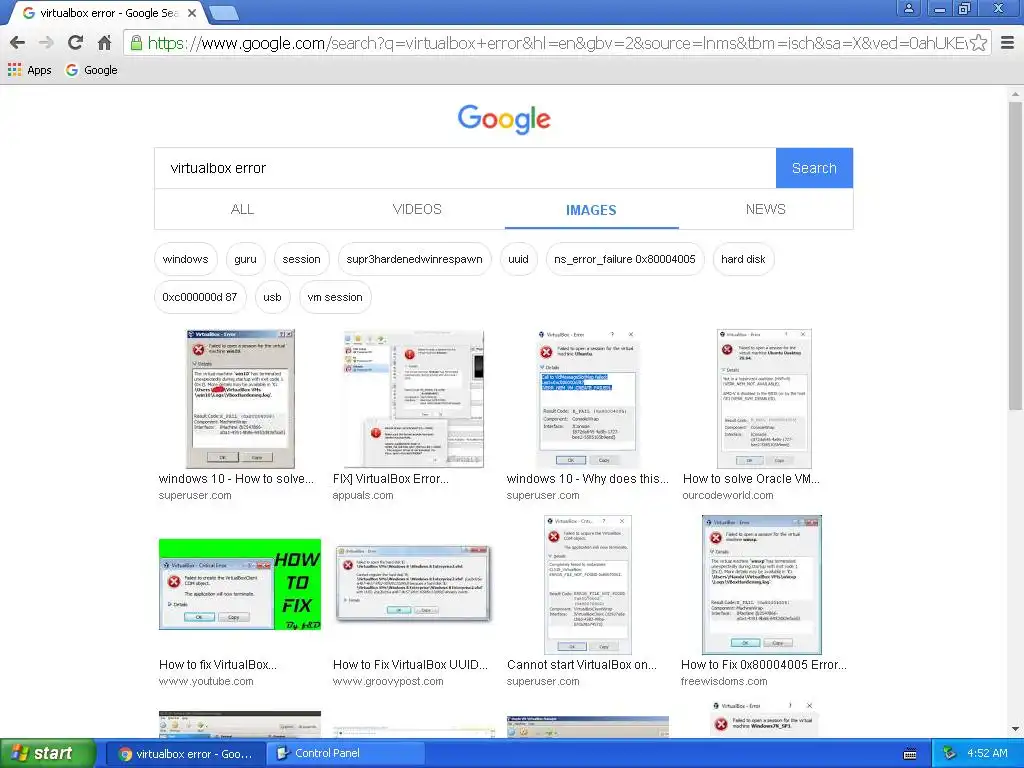
Task: Filter by the windows chip
Action: coord(185,259)
